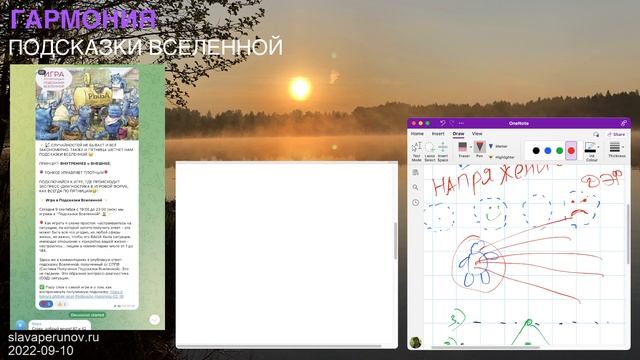Image resolution: width=640 pixels, height=360 pixels.
Task: Click the user avatar below OneNote's left sidebar
Action: click(x=416, y=342)
